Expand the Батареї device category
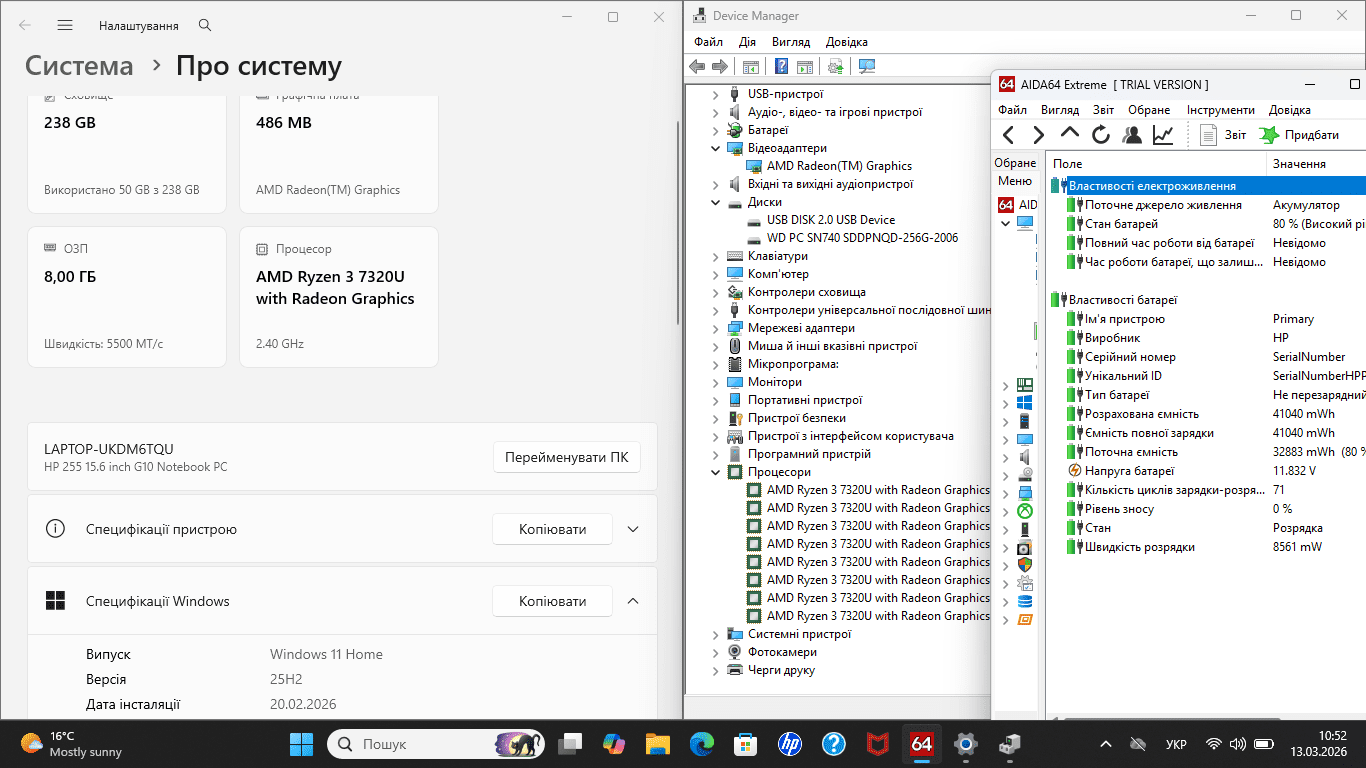Image resolution: width=1366 pixels, height=768 pixels. click(715, 130)
